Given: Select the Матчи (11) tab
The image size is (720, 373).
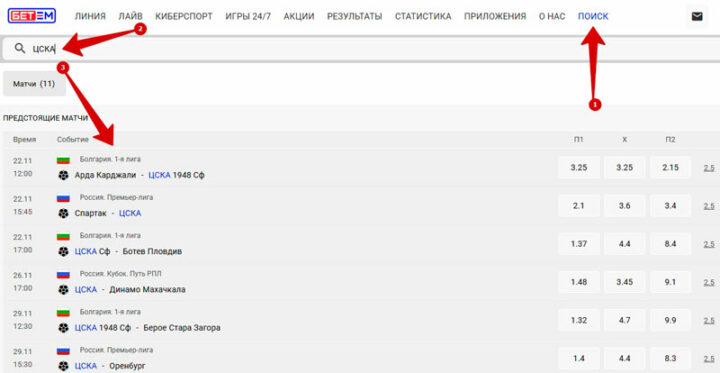Looking at the screenshot, I should coord(34,84).
